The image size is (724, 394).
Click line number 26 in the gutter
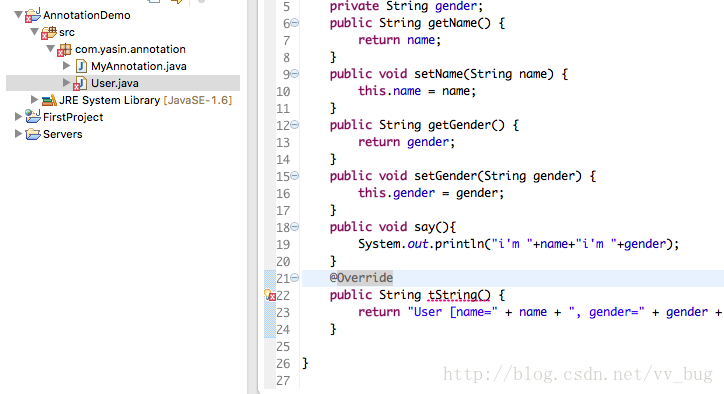283,364
